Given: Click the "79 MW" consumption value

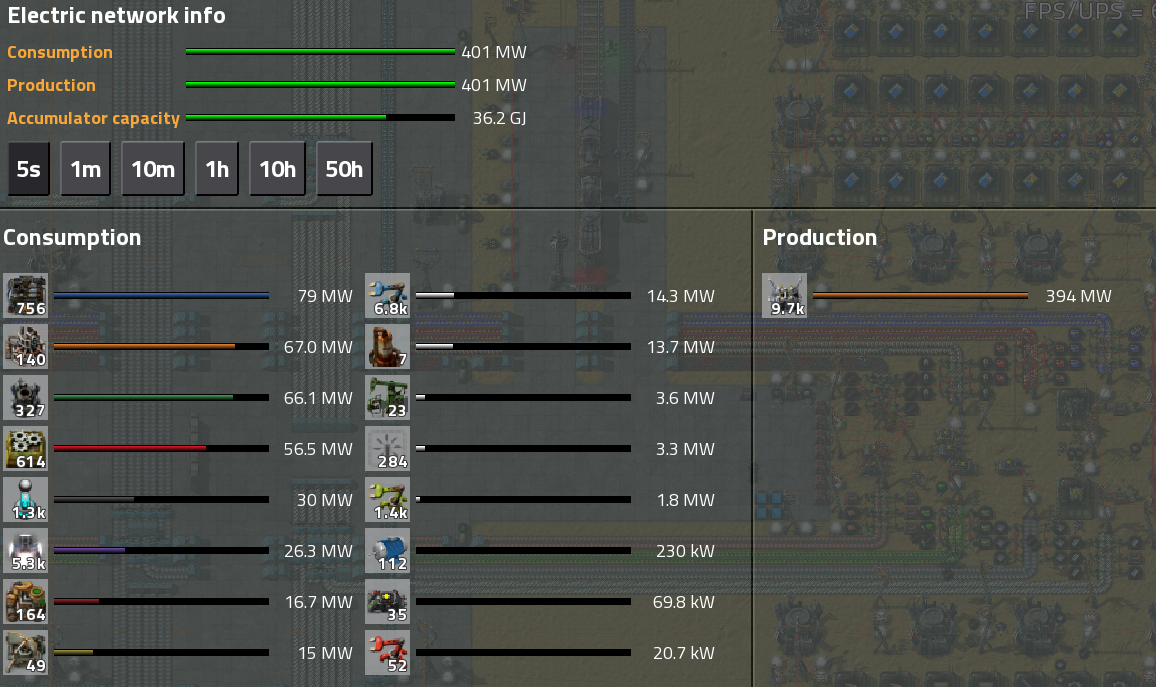Looking at the screenshot, I should click(325, 296).
